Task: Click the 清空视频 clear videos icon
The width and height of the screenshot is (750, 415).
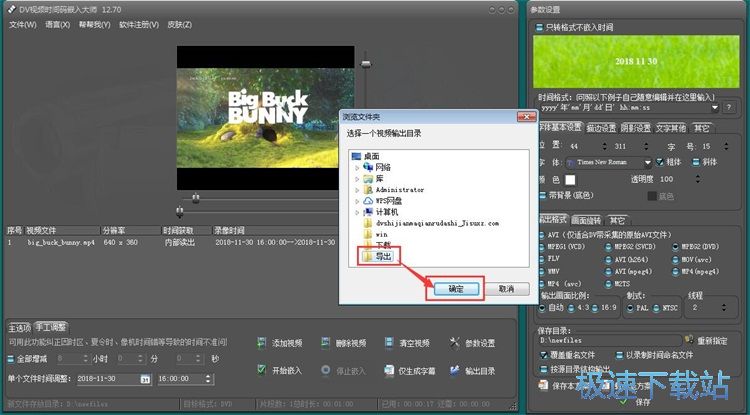Action: pyautogui.click(x=389, y=343)
